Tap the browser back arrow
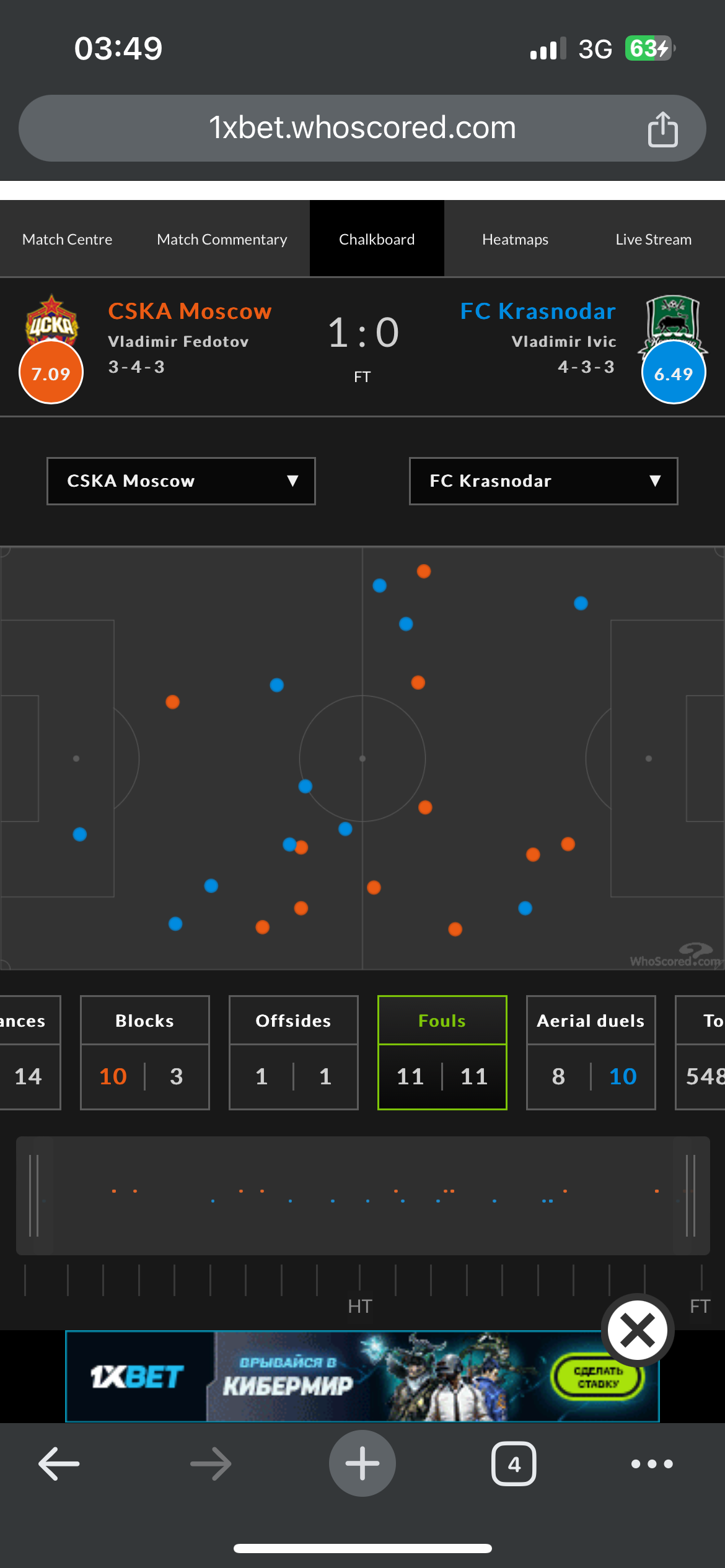The height and width of the screenshot is (1568, 725). click(59, 1464)
